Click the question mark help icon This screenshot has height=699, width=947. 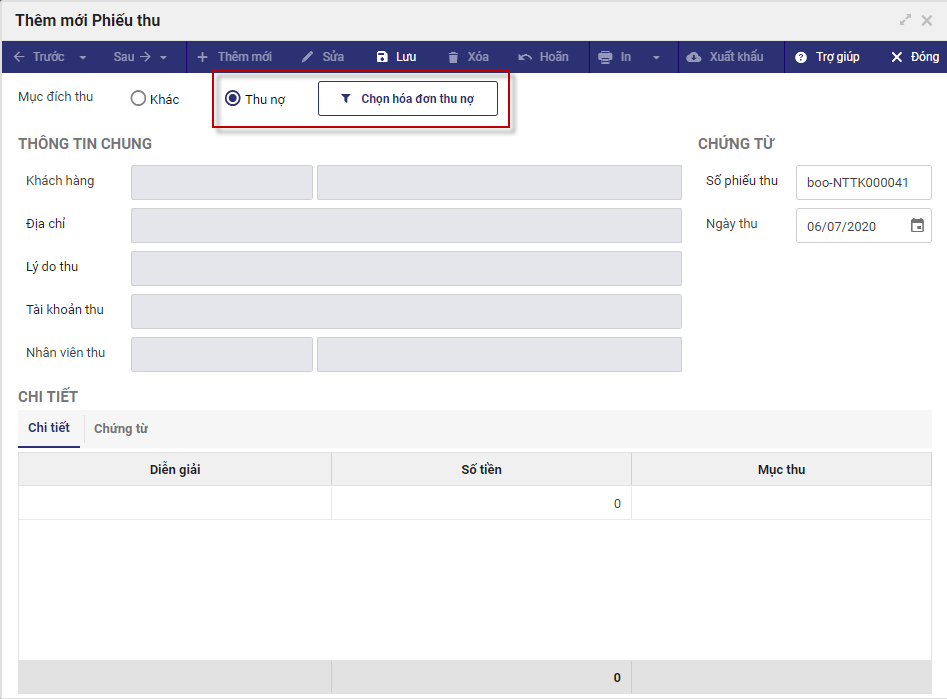801,57
